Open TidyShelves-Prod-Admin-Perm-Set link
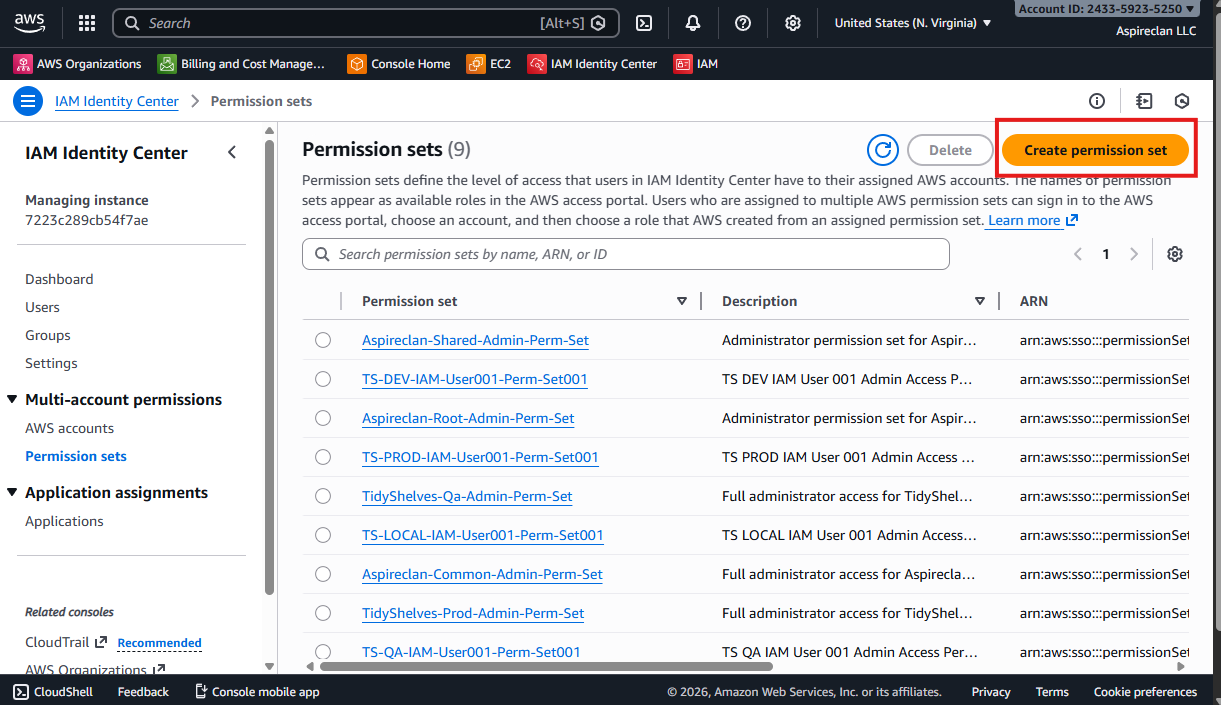Viewport: 1221px width, 705px height. point(473,613)
